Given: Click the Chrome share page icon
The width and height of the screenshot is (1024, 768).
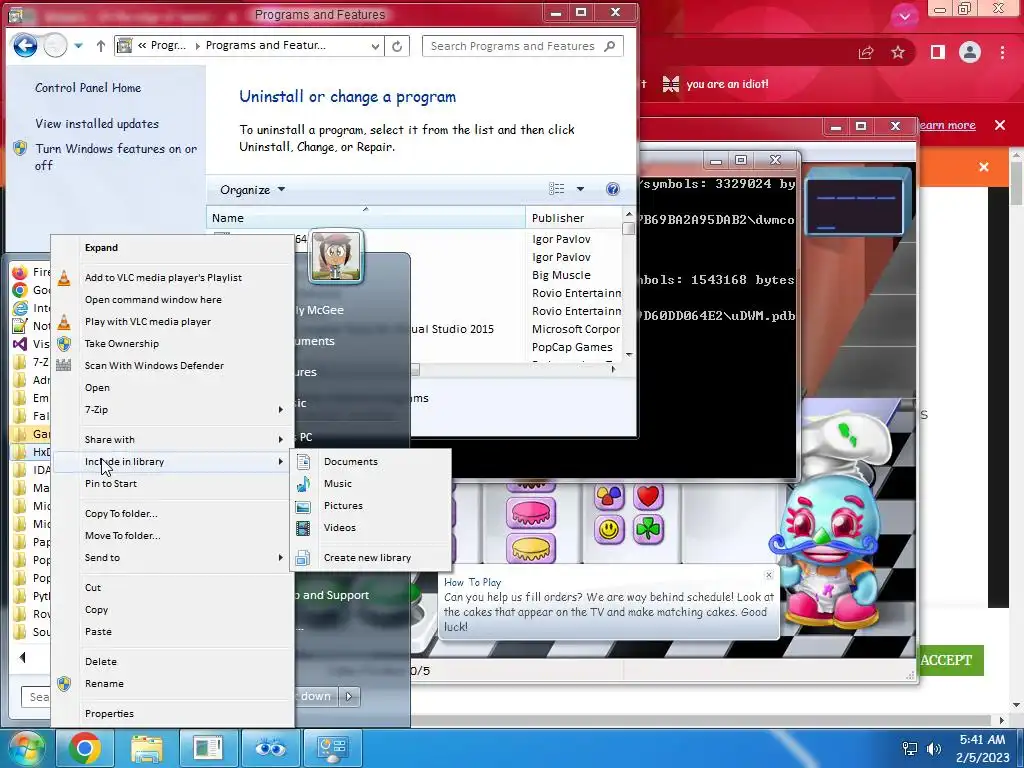Looking at the screenshot, I should click(x=866, y=52).
